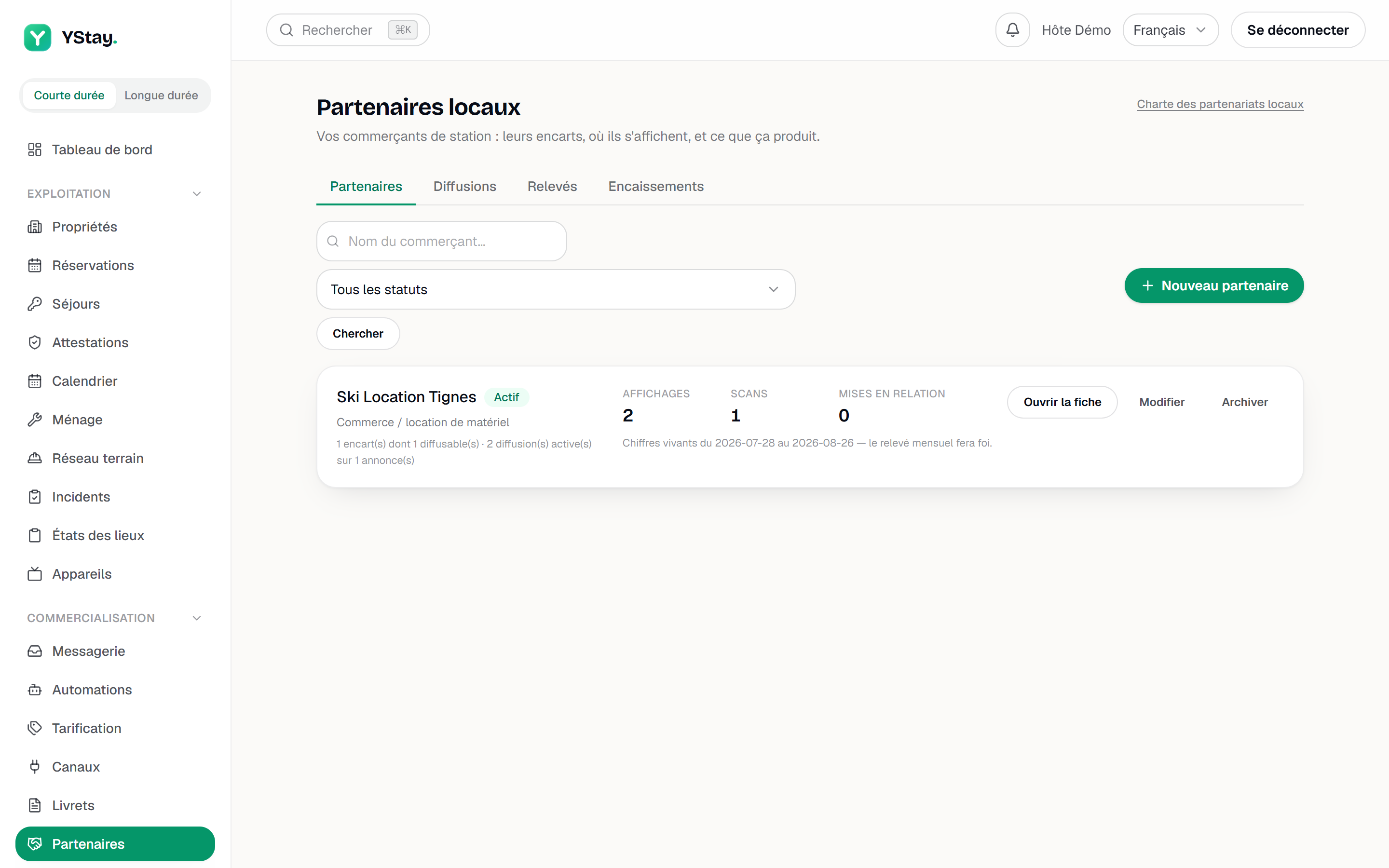The width and height of the screenshot is (1389, 868).
Task: Open Charte des partenariats locaux link
Action: 1220,104
